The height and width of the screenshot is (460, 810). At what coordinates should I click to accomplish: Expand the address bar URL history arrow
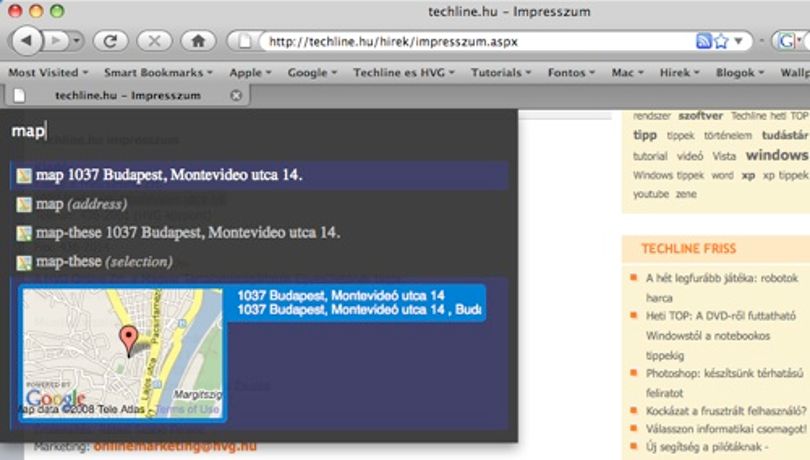coord(739,40)
